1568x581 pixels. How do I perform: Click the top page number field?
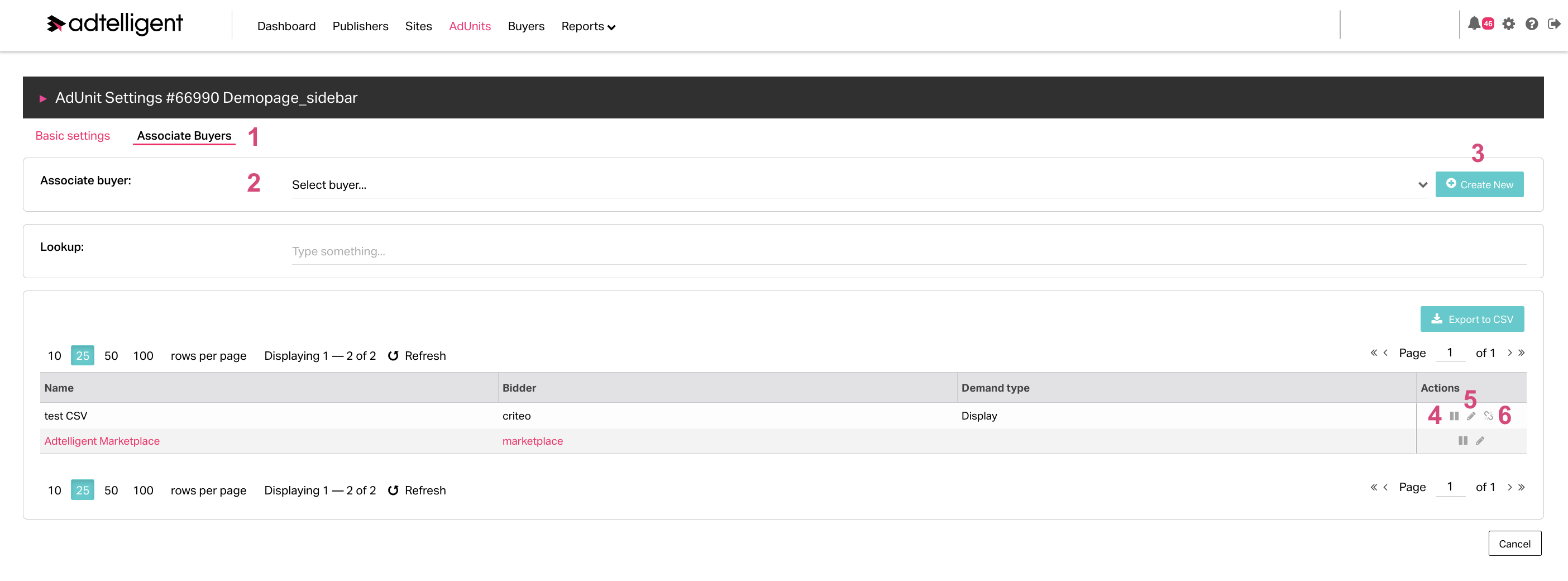pos(1451,353)
